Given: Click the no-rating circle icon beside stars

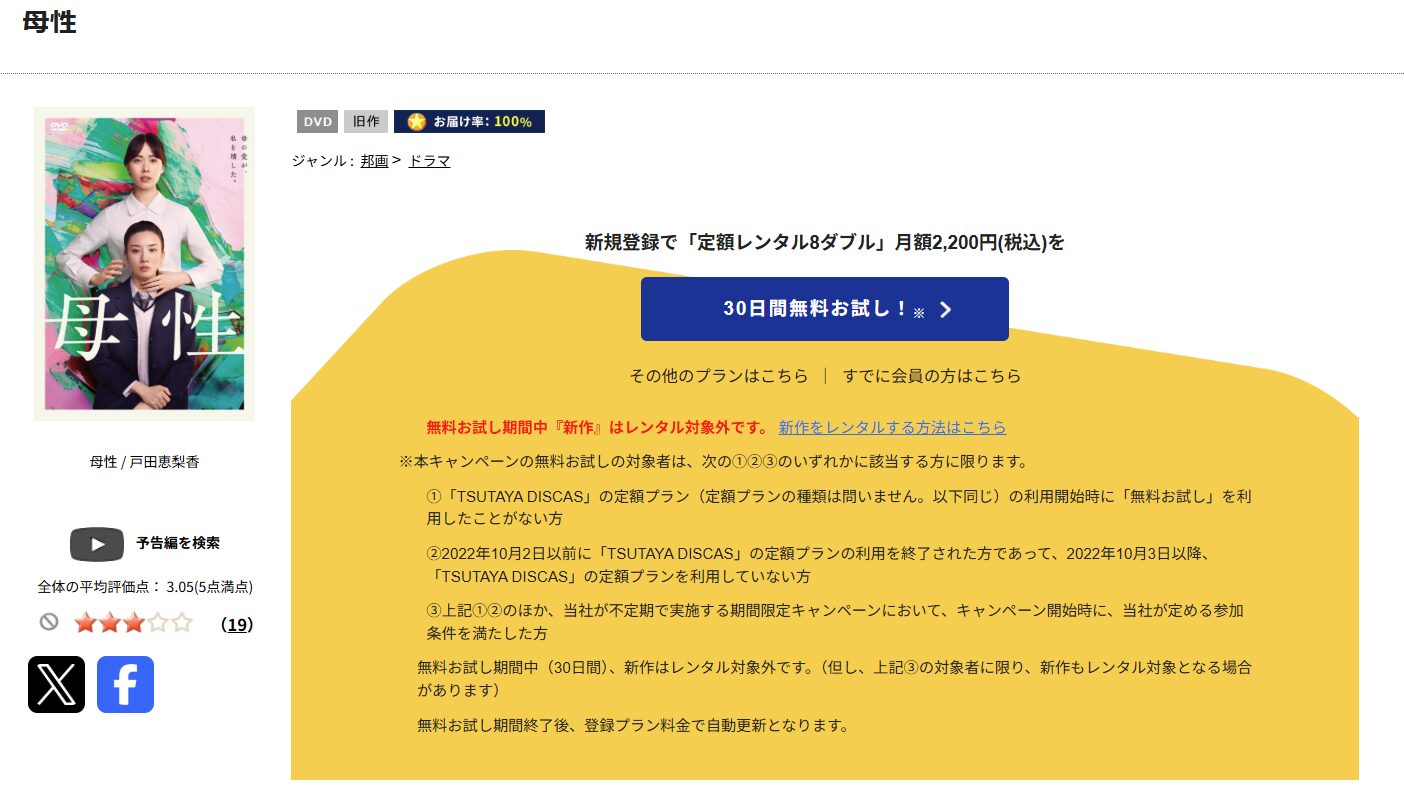Looking at the screenshot, I should click(49, 622).
